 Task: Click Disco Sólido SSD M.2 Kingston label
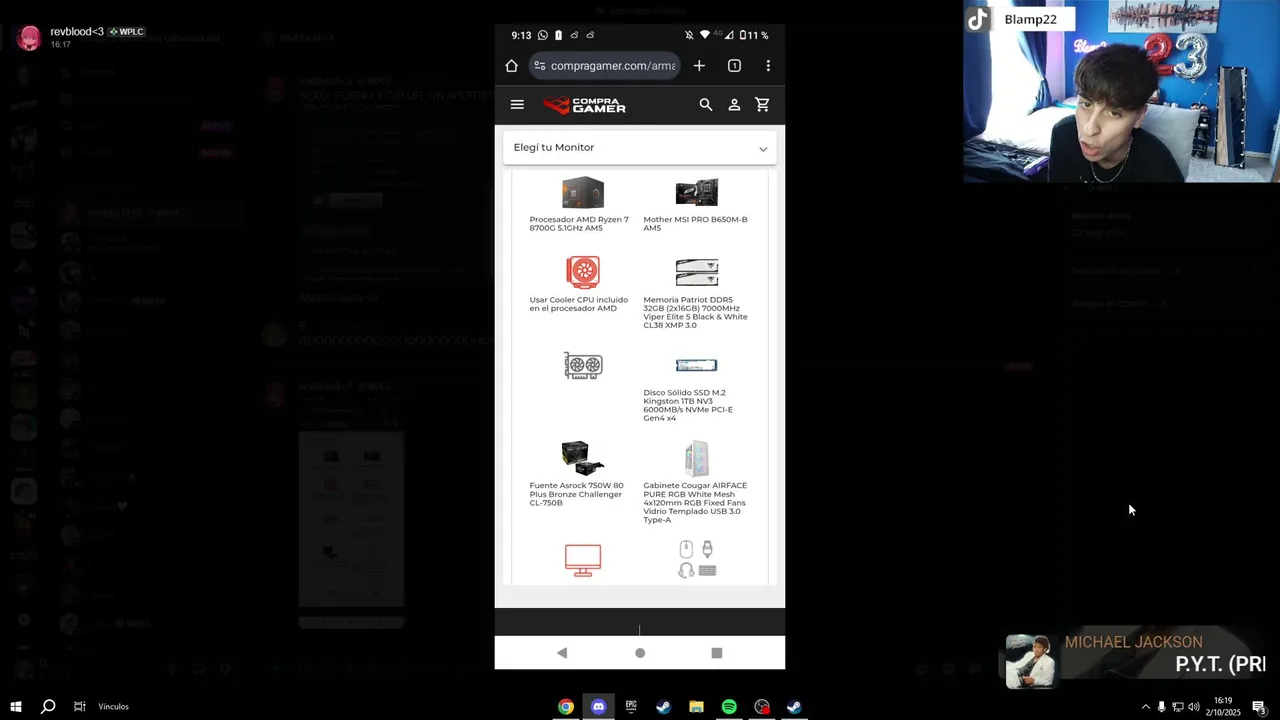click(x=688, y=405)
